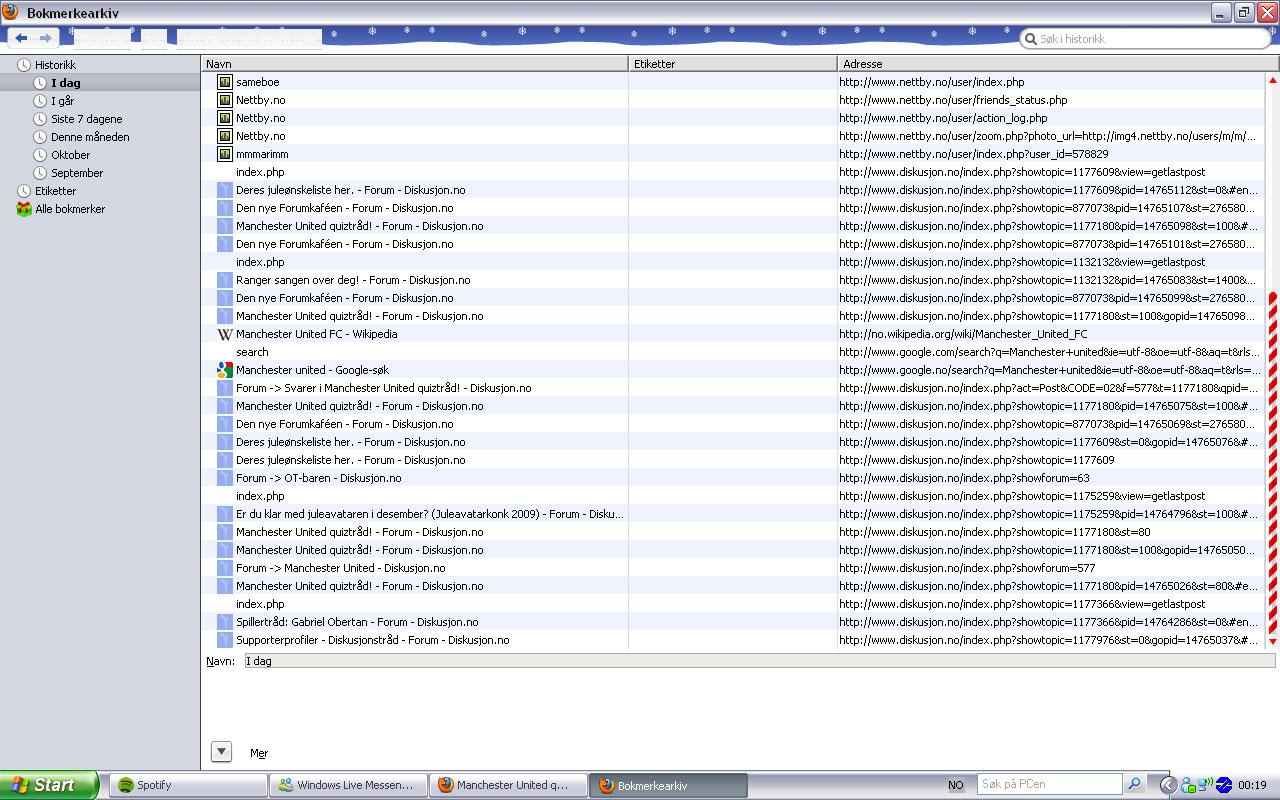Click the scrollbar up arrow
Image resolution: width=1280 pixels, height=800 pixels.
point(1273,80)
